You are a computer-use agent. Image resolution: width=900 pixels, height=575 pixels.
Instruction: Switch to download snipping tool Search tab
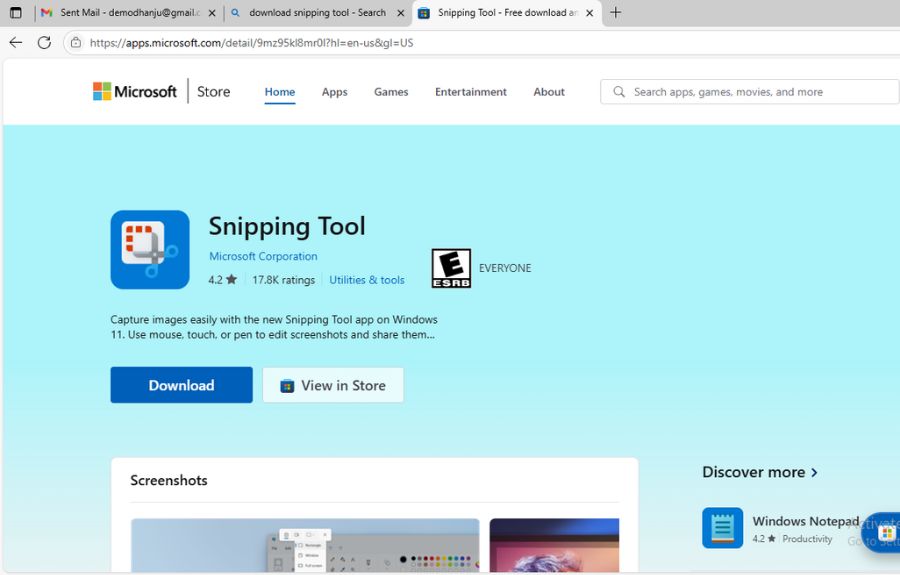coord(317,13)
